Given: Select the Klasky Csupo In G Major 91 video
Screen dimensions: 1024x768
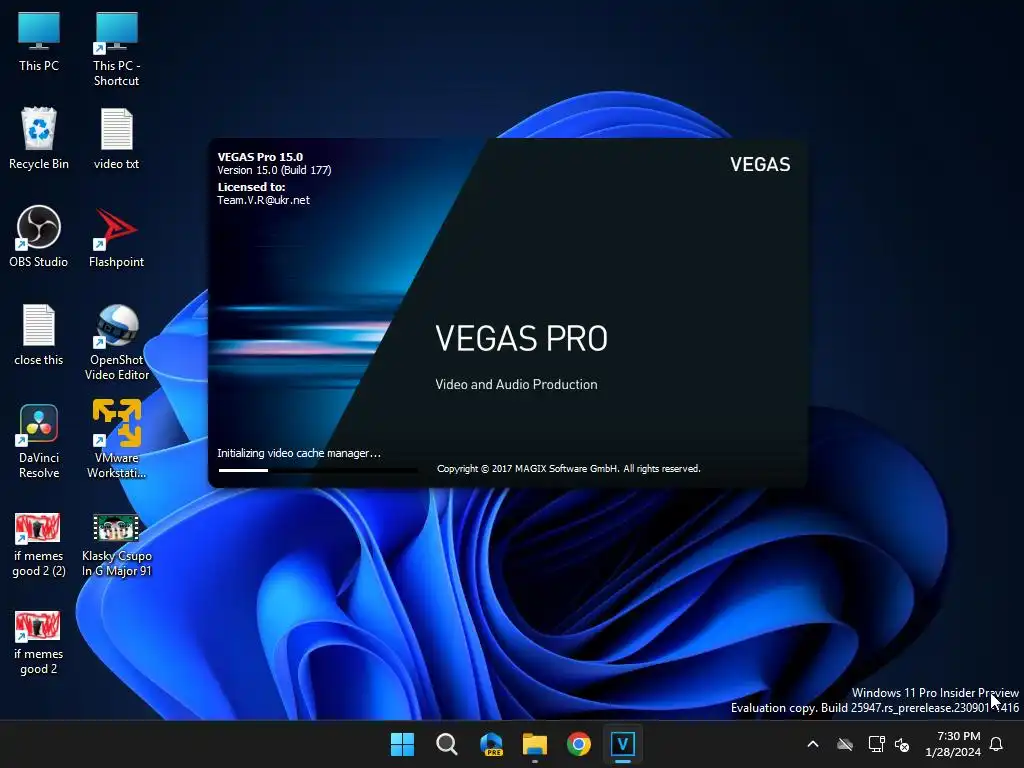Looking at the screenshot, I should click(x=116, y=545).
